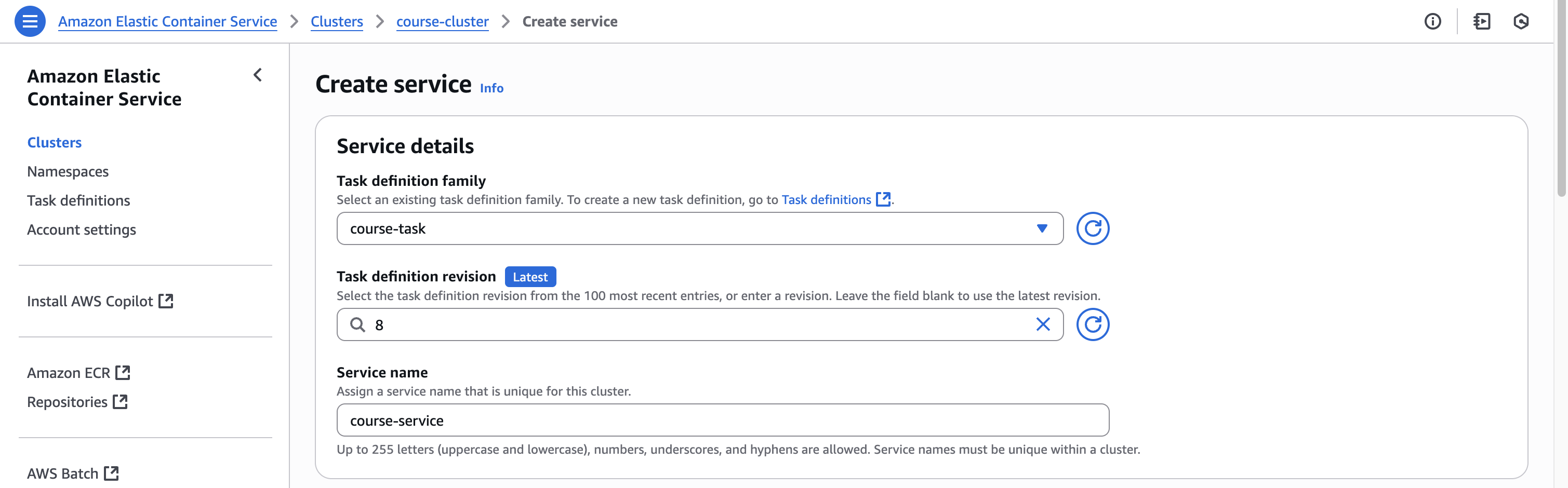The height and width of the screenshot is (488, 1568).
Task: Open the hamburger navigation menu
Action: pos(30,21)
